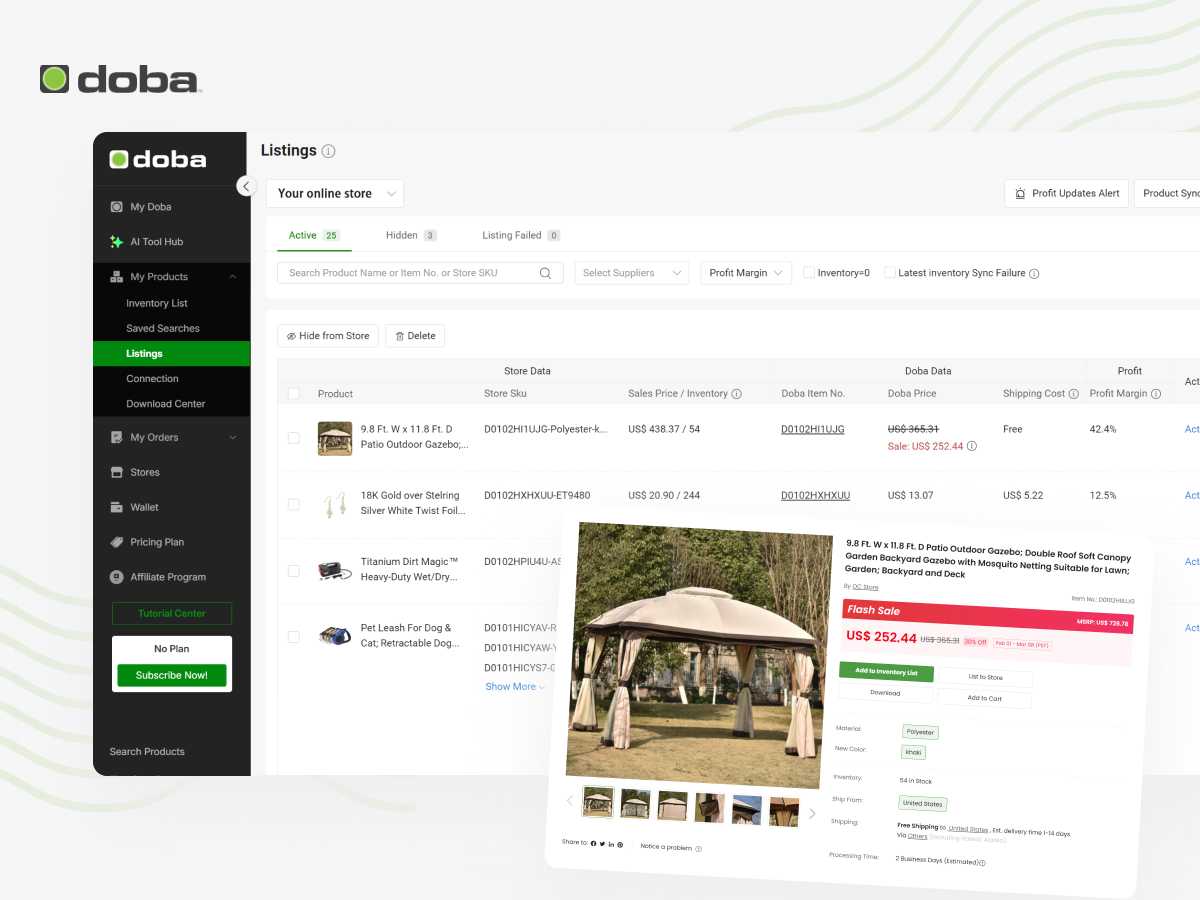Select the khaki color option chip

pos(913,752)
